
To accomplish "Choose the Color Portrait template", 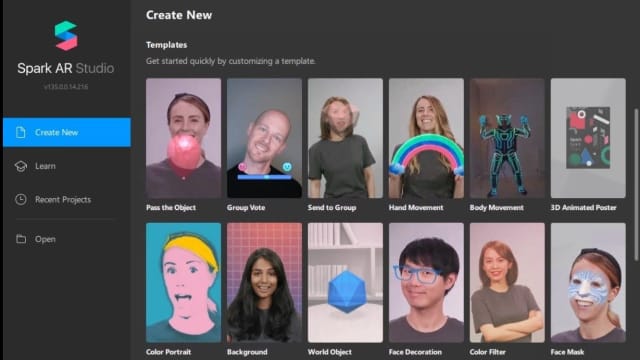I will 183,282.
